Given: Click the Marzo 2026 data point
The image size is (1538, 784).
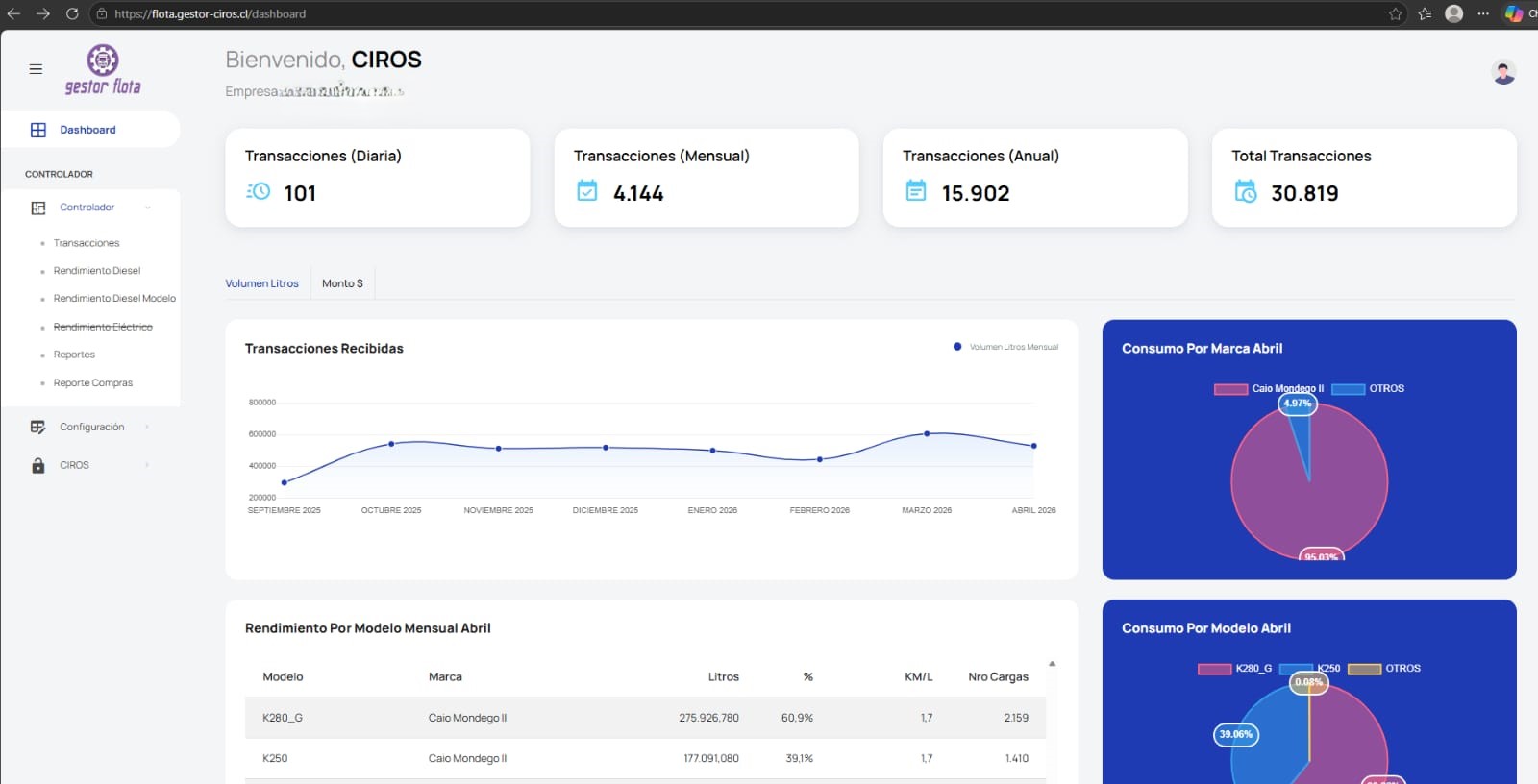Looking at the screenshot, I should 927,433.
